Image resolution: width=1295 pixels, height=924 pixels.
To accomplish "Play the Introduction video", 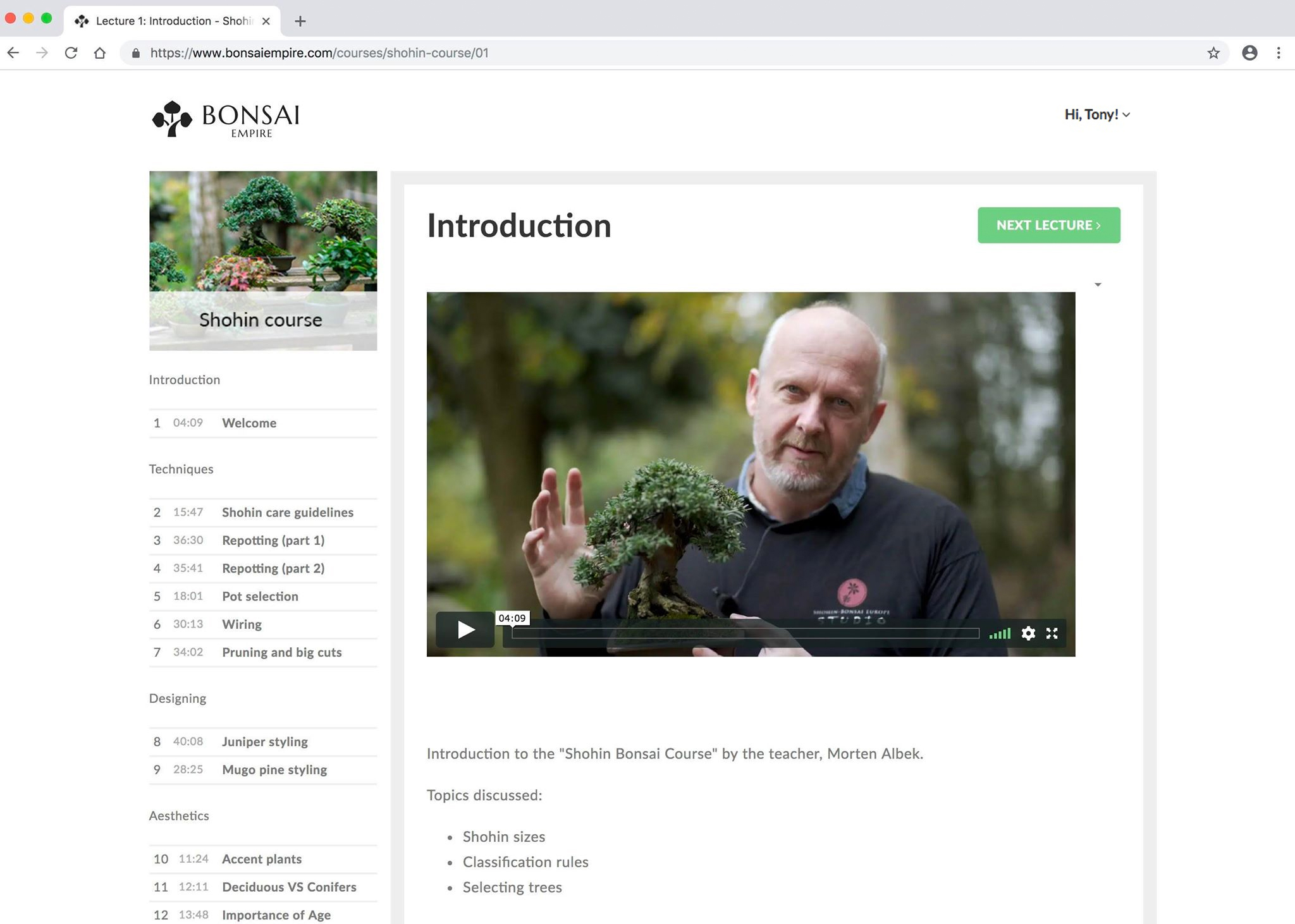I will pyautogui.click(x=465, y=629).
